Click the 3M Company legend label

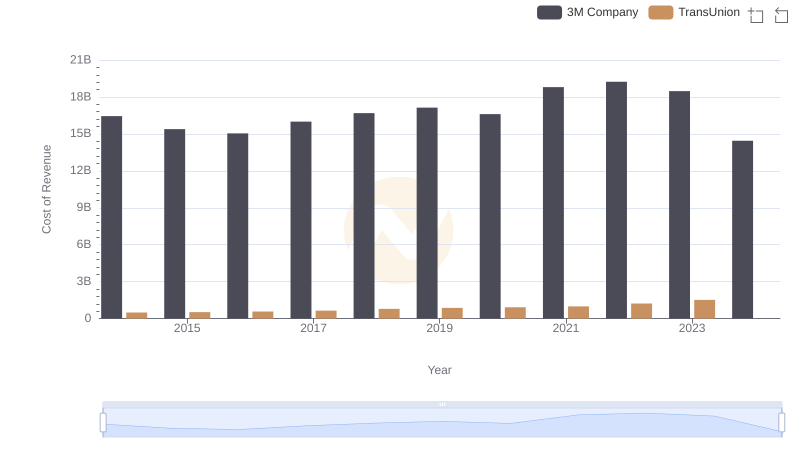(x=602, y=13)
